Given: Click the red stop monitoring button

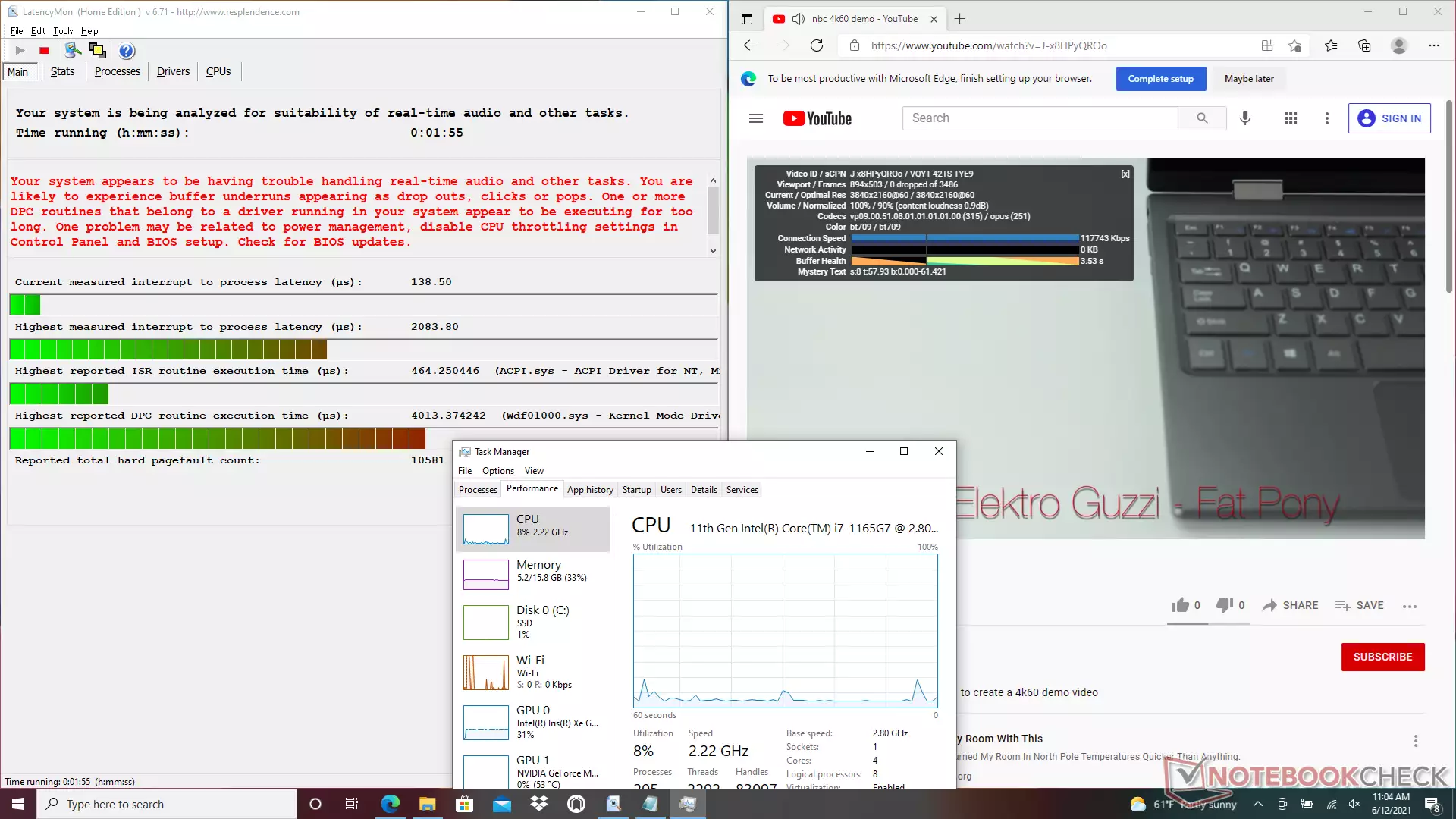Looking at the screenshot, I should (44, 51).
